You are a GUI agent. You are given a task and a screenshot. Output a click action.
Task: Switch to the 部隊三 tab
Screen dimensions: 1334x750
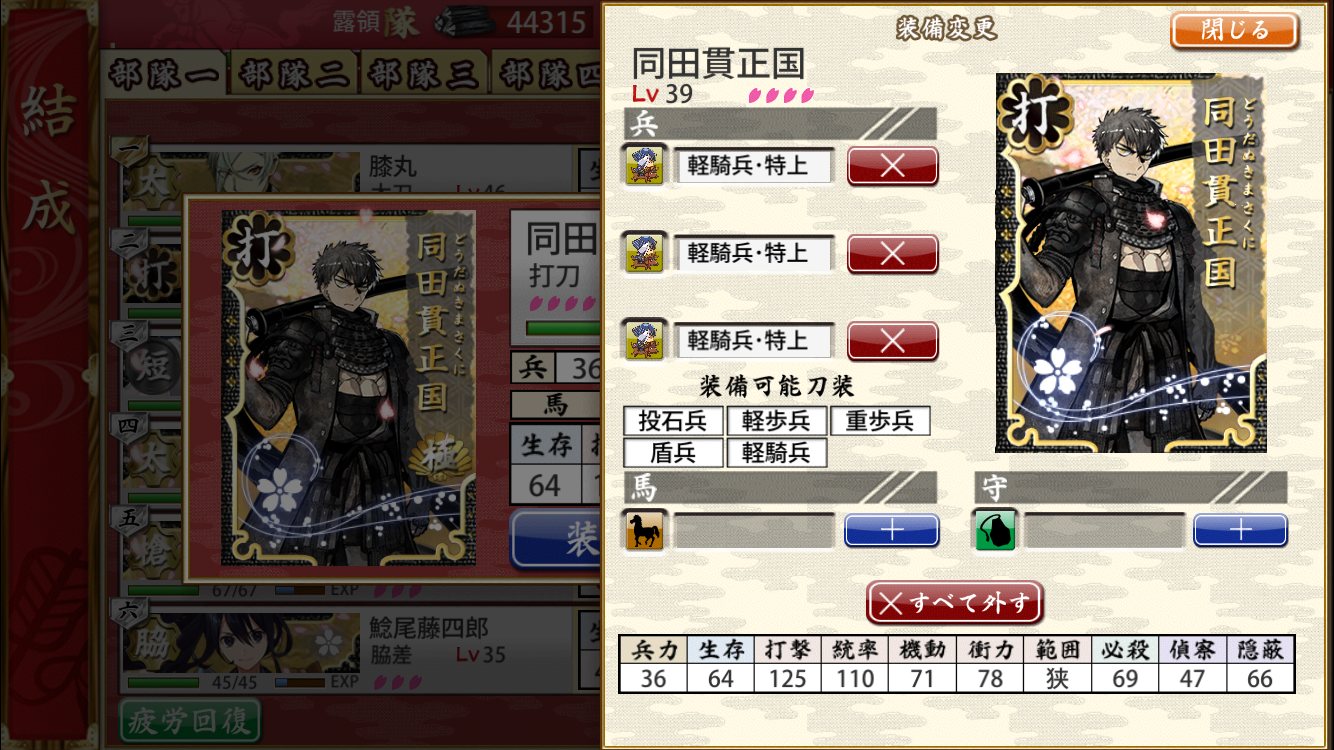(x=425, y=75)
